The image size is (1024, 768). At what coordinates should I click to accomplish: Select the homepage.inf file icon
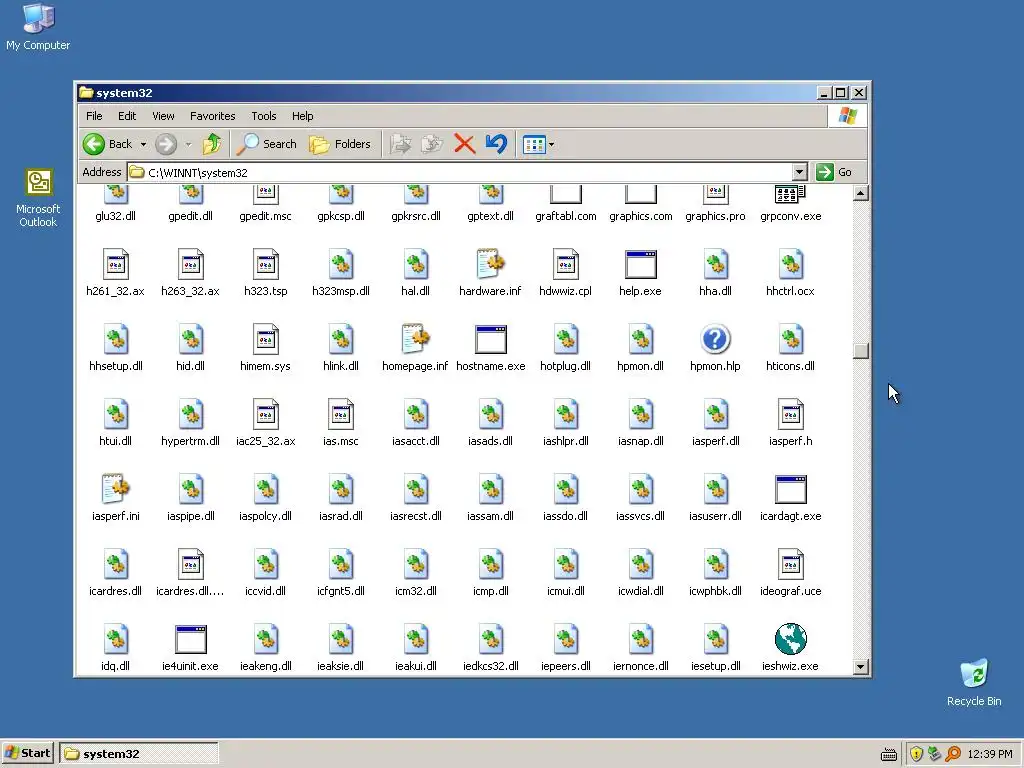[415, 339]
